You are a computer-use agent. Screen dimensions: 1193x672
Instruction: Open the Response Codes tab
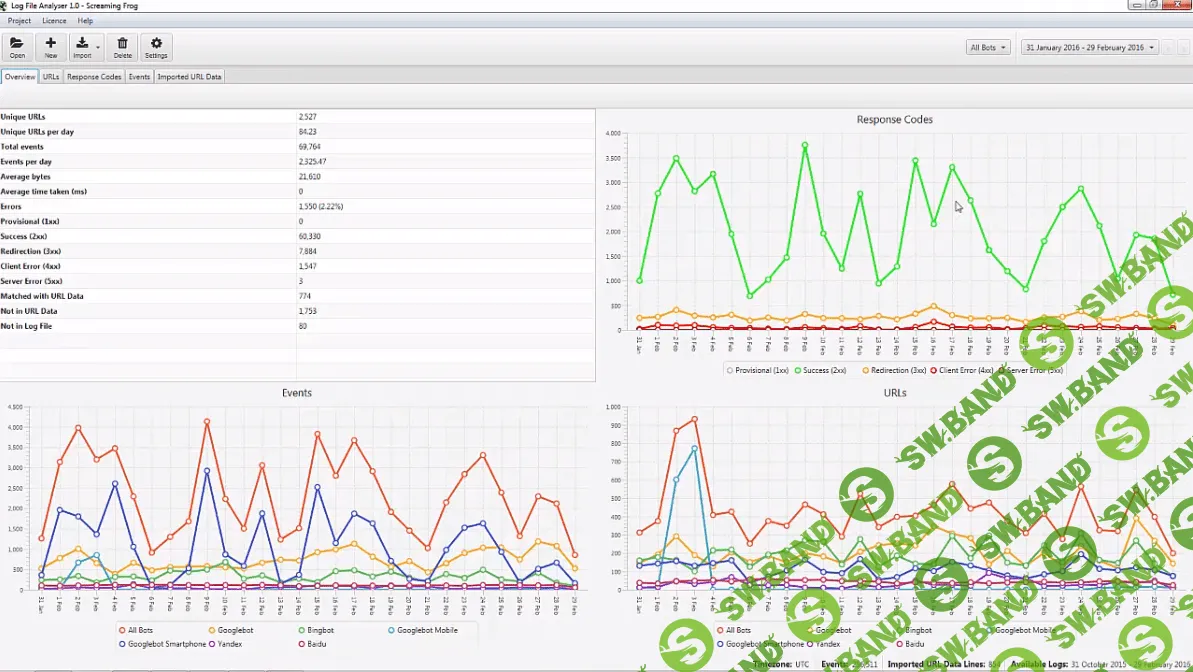coord(93,76)
